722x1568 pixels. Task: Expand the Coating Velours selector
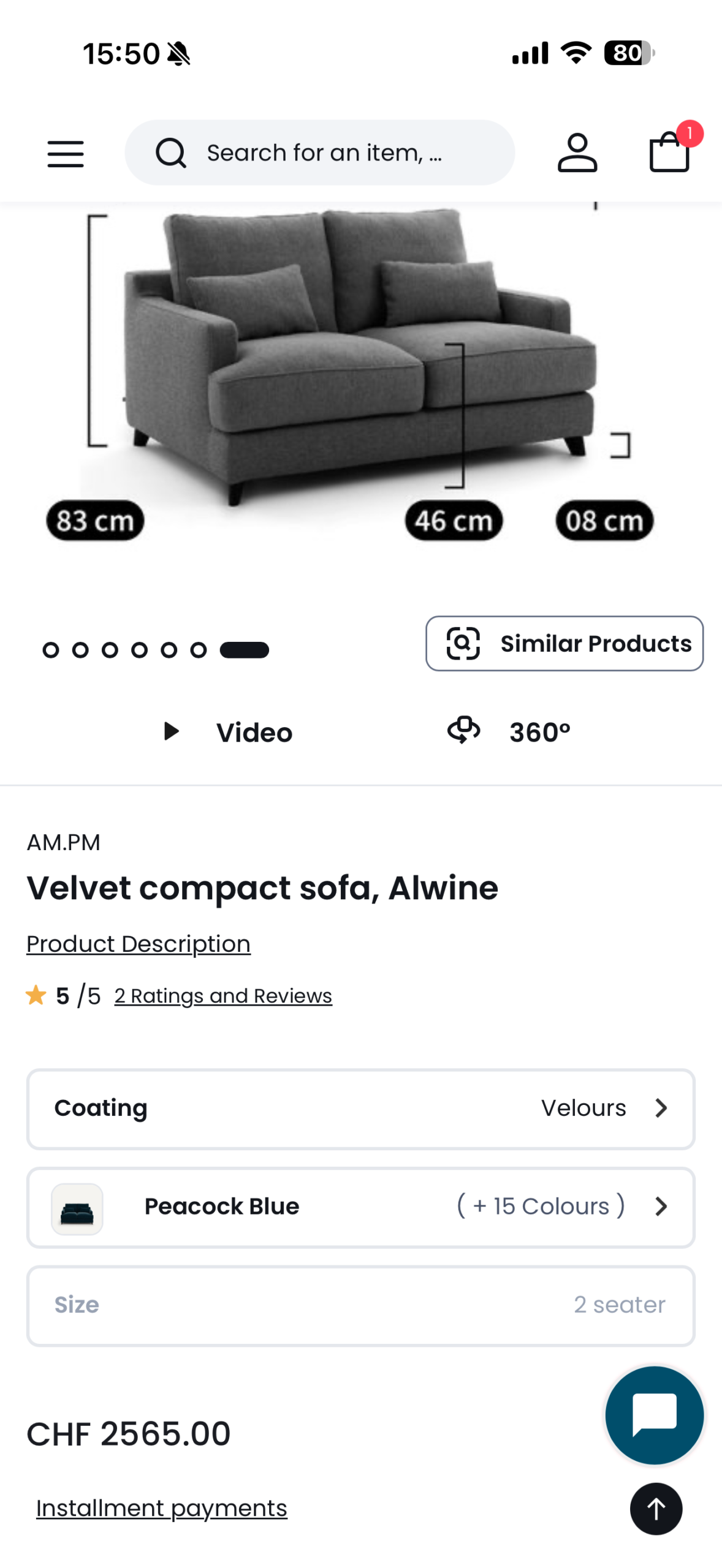(x=360, y=1108)
